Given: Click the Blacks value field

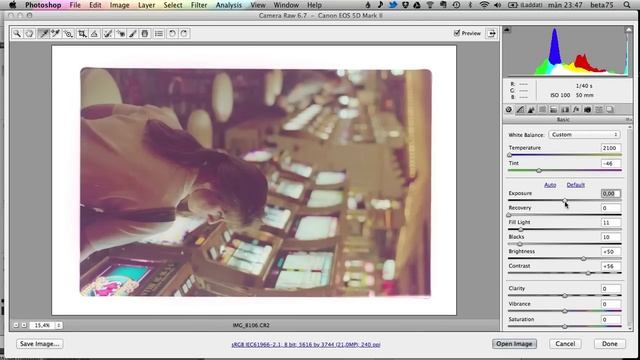Looking at the screenshot, I should pos(611,237).
